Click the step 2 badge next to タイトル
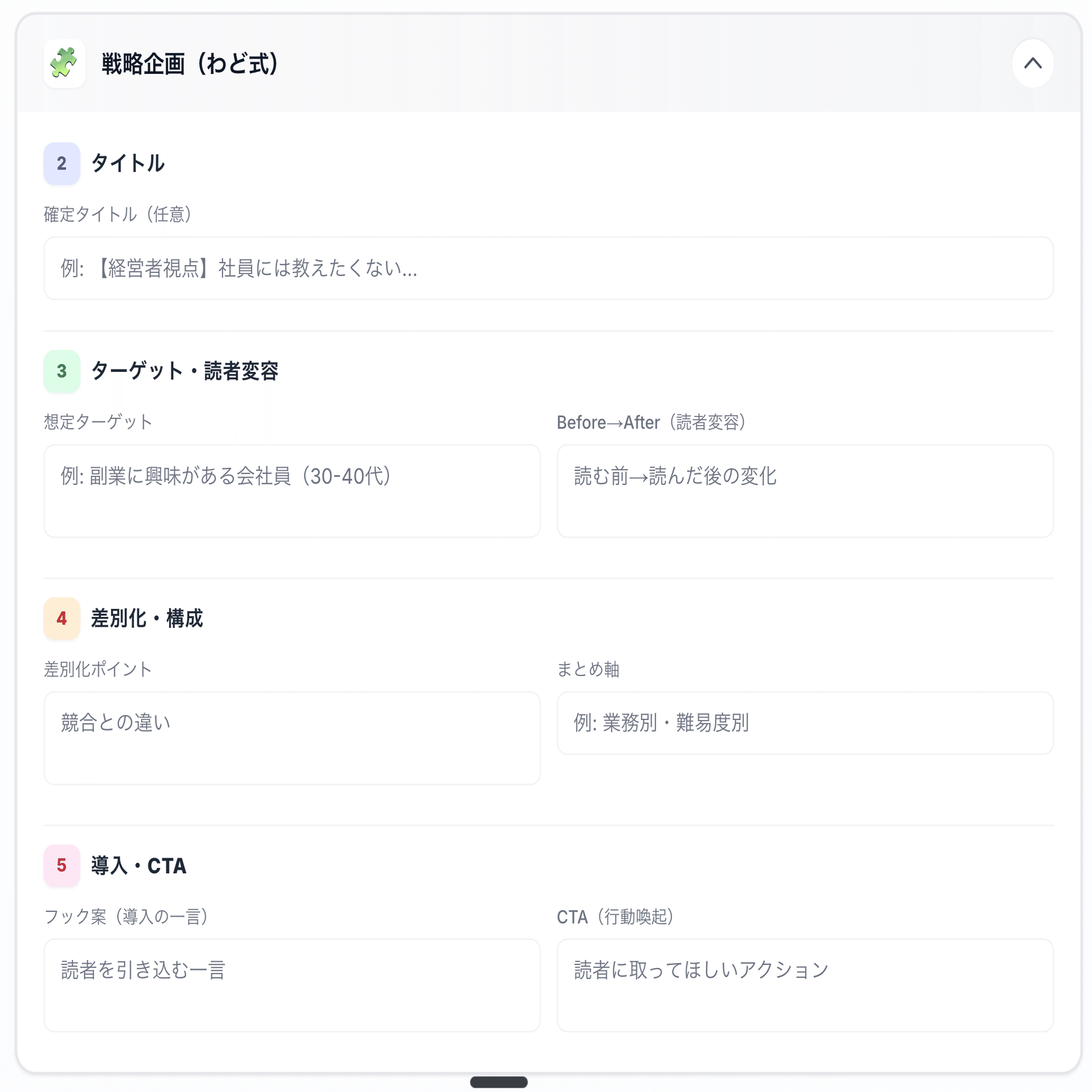 pos(62,164)
